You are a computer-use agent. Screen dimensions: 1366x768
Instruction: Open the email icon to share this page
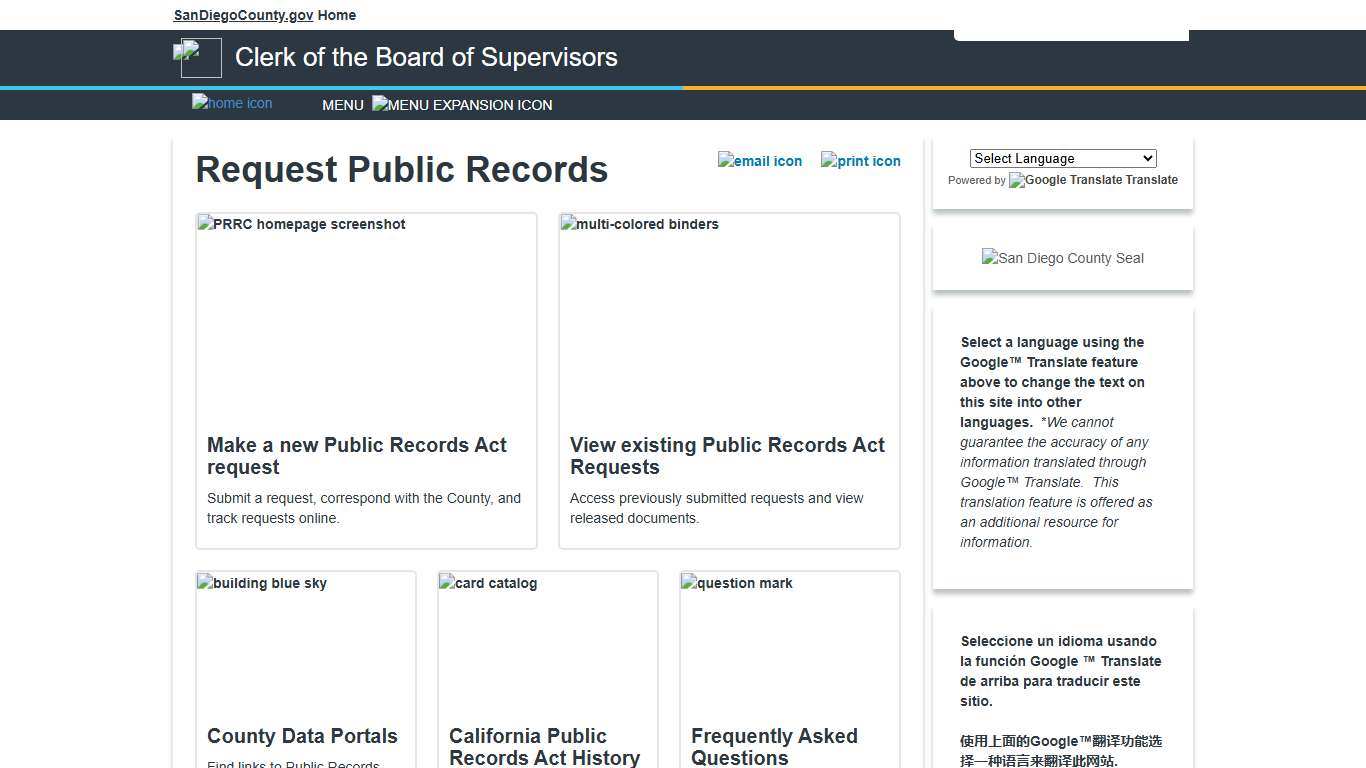pos(759,161)
